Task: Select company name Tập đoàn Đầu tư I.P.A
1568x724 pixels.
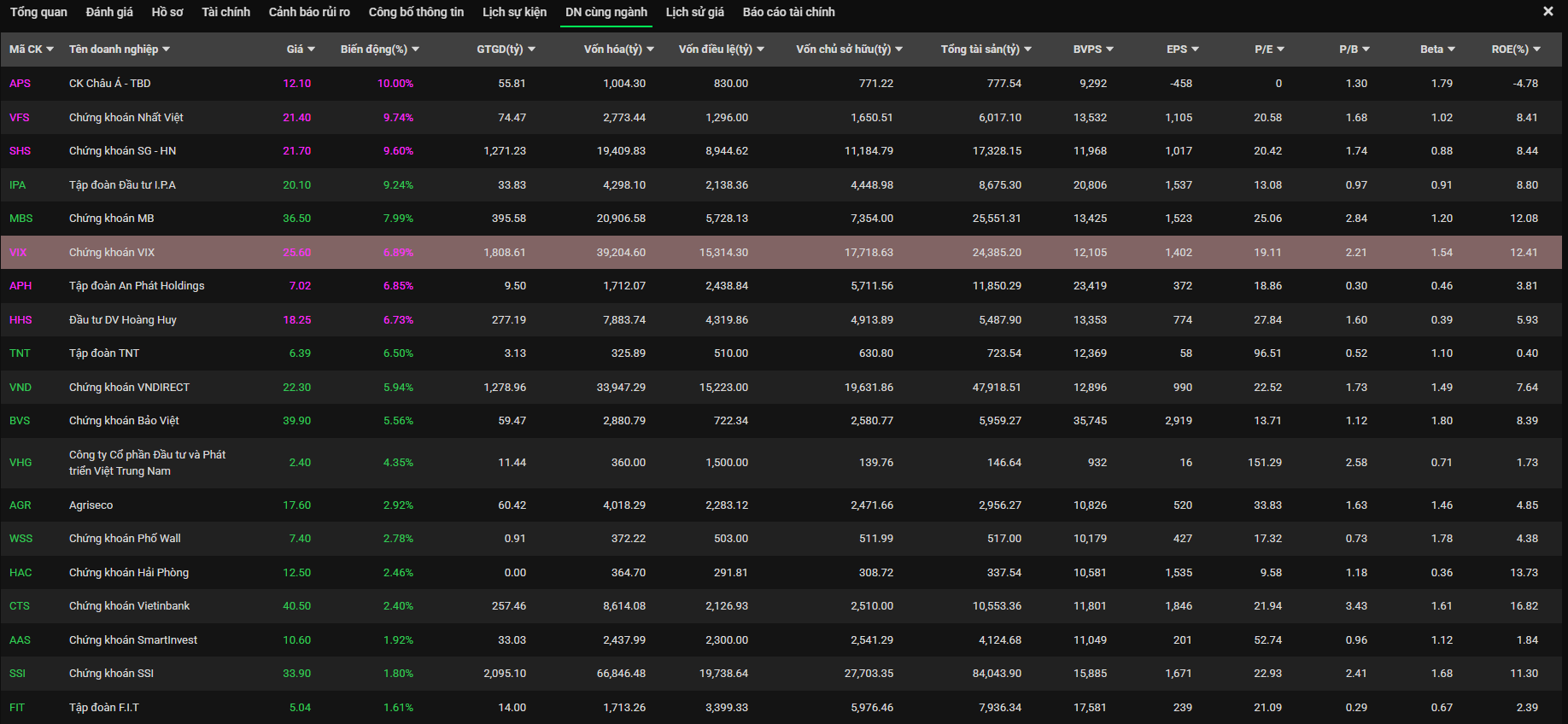Action: (x=122, y=185)
